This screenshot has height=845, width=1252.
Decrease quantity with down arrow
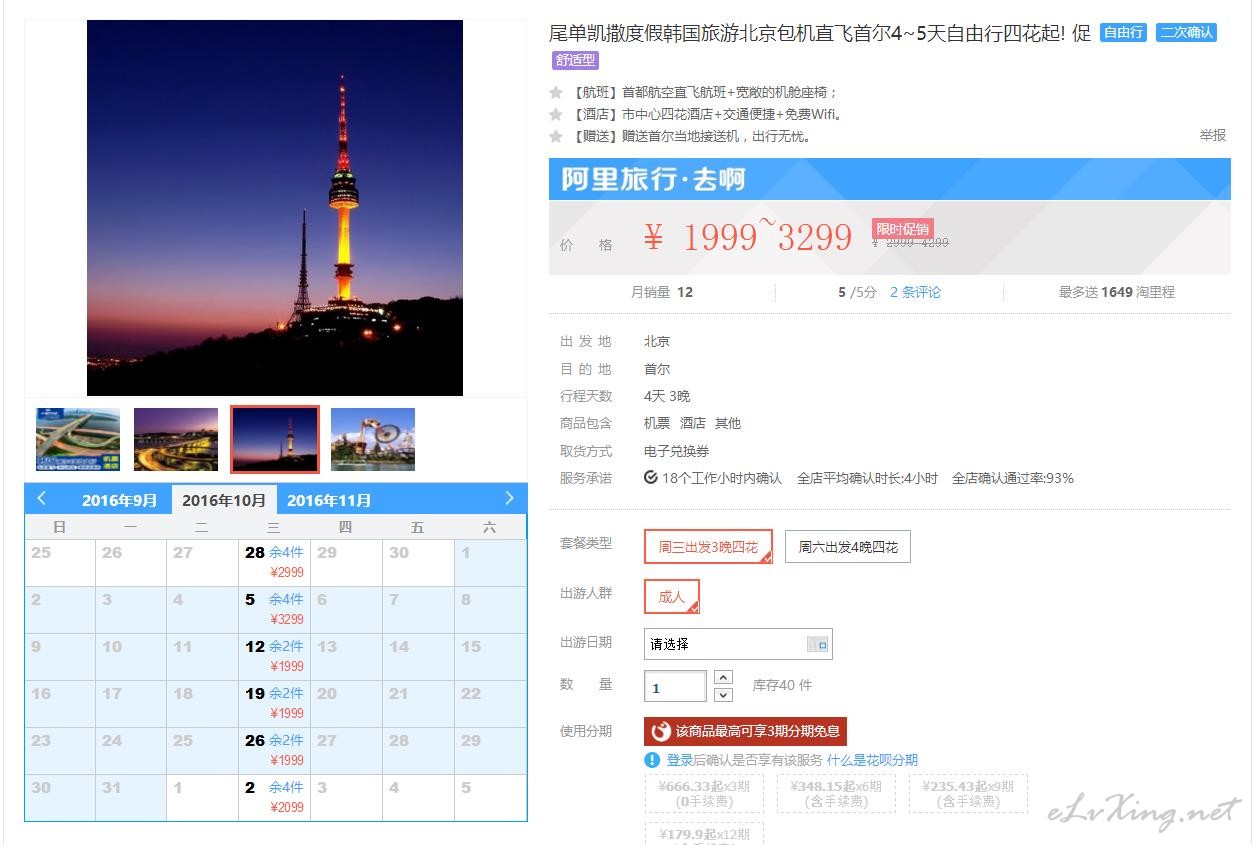pyautogui.click(x=724, y=695)
